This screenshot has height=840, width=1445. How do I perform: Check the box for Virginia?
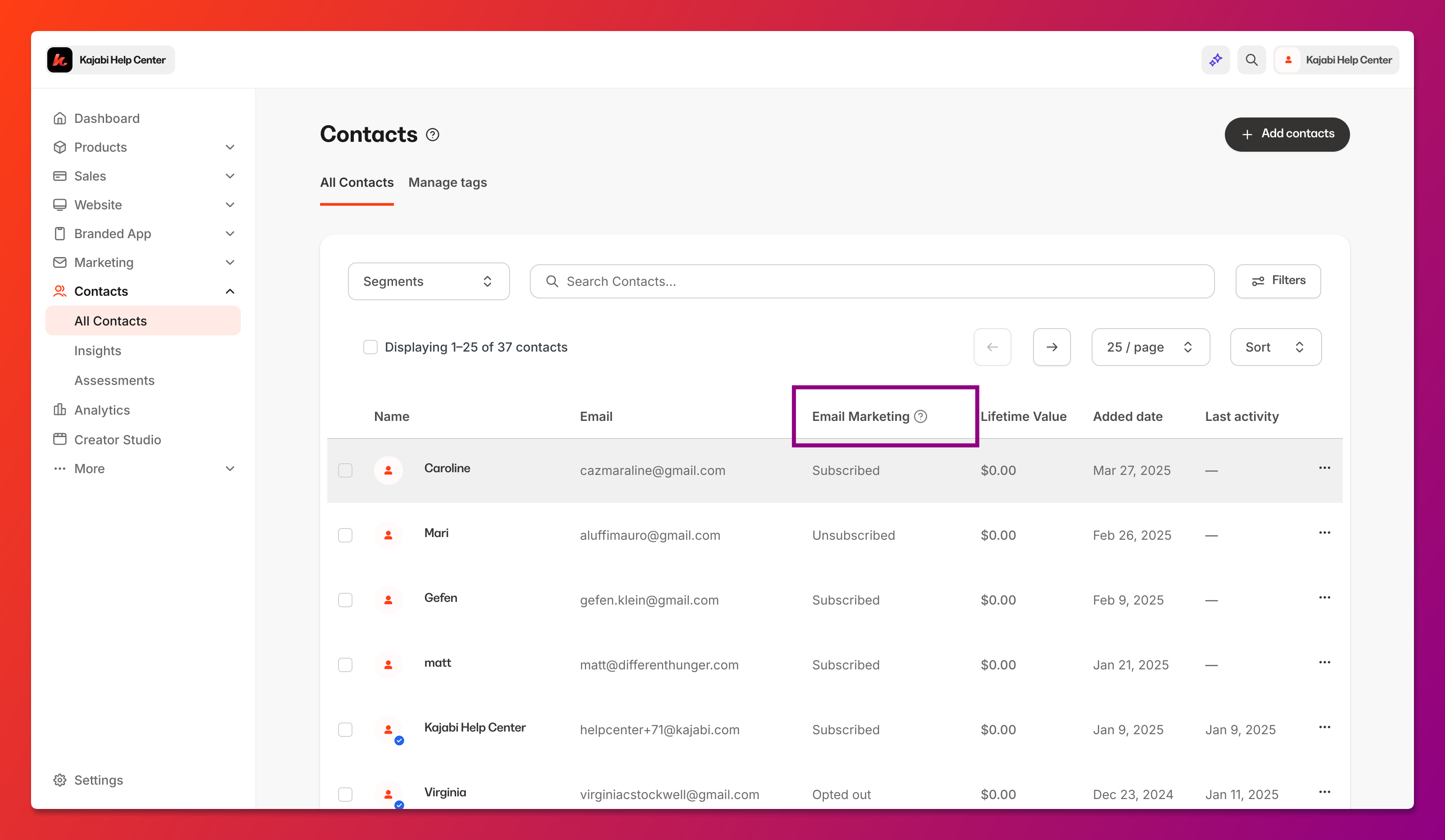(x=345, y=794)
